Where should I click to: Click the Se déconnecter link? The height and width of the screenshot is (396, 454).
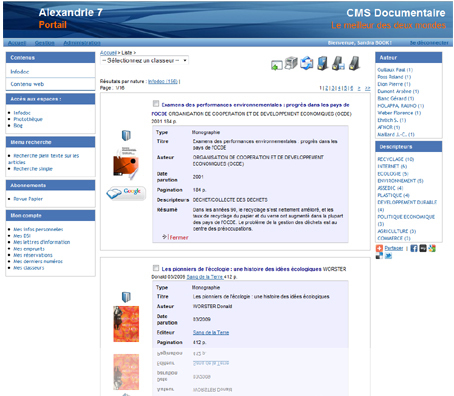click(x=429, y=43)
